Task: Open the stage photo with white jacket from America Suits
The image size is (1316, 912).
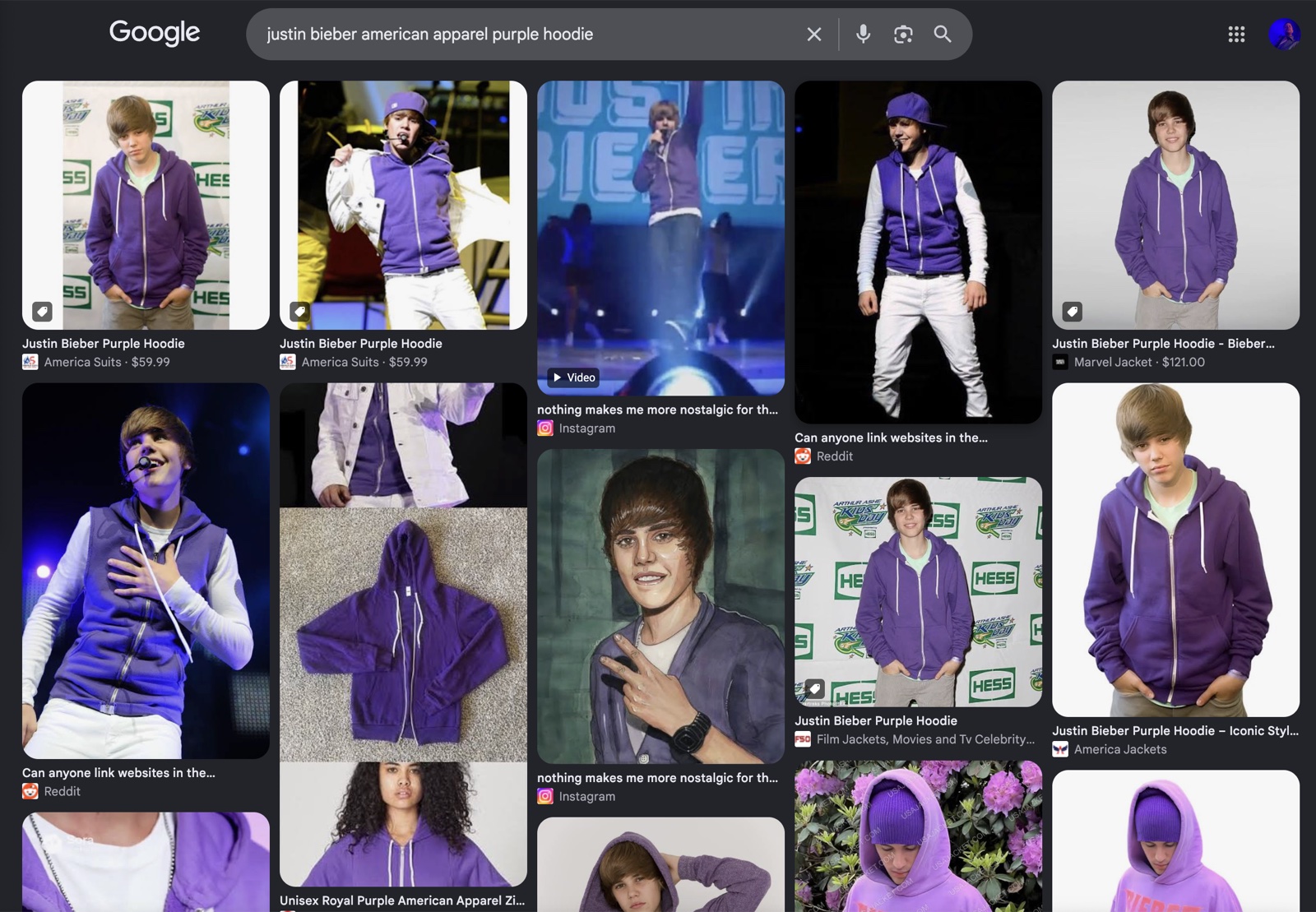Action: (403, 205)
